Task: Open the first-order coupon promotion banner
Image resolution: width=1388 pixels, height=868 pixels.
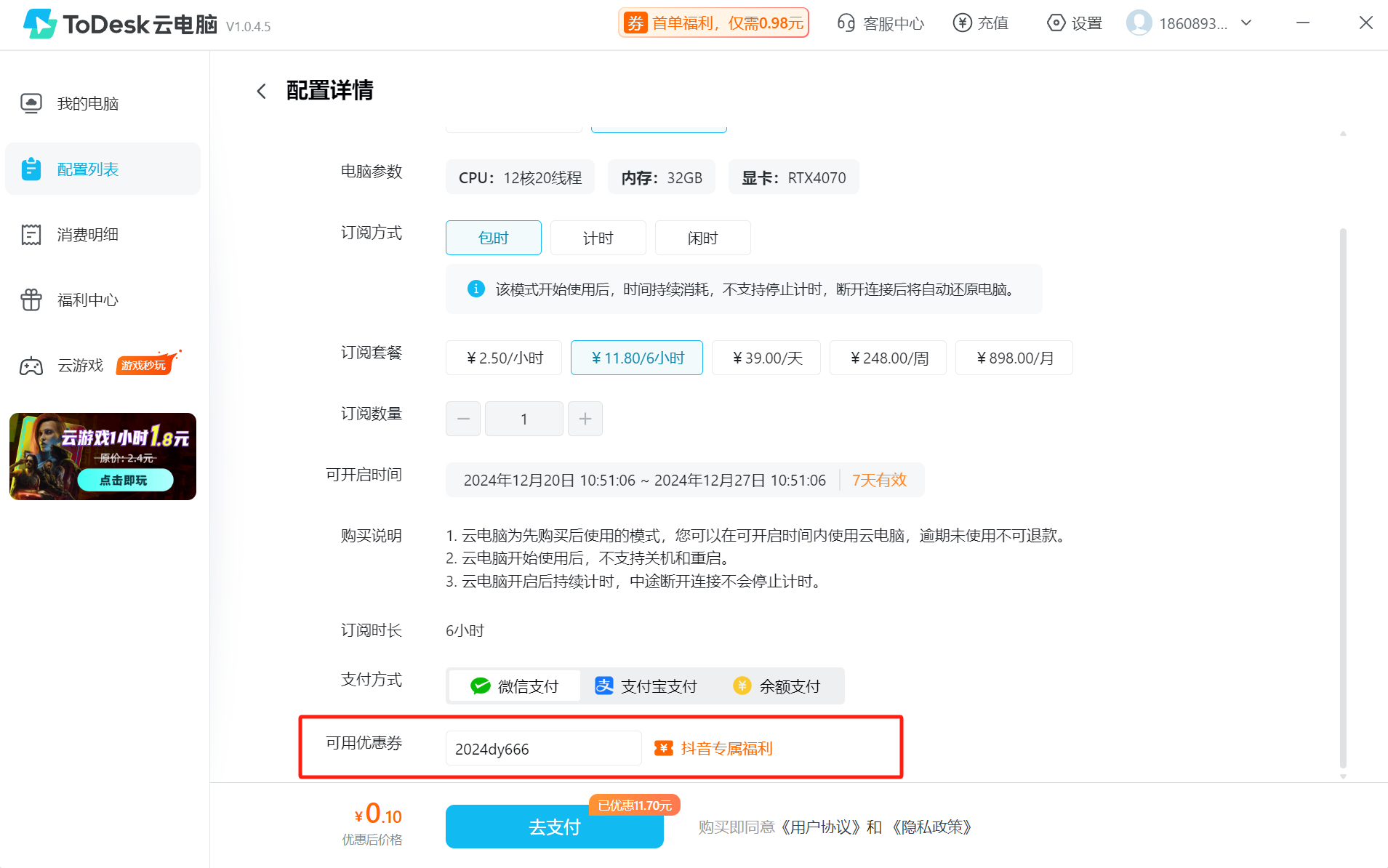Action: coord(713,23)
